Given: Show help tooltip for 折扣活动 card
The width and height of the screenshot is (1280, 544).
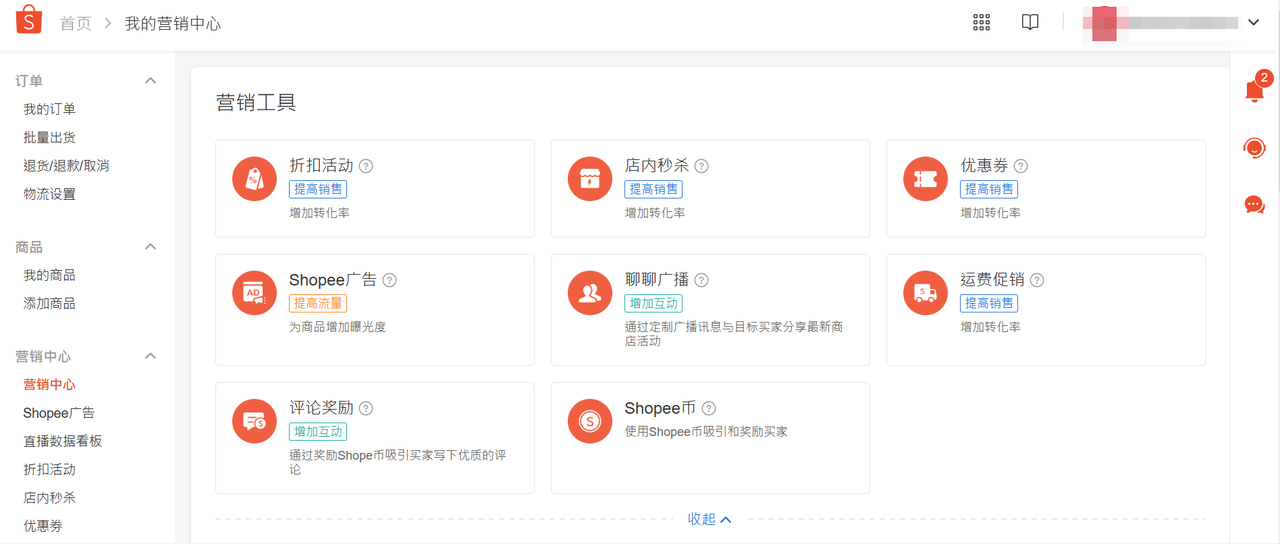Looking at the screenshot, I should pyautogui.click(x=366, y=166).
